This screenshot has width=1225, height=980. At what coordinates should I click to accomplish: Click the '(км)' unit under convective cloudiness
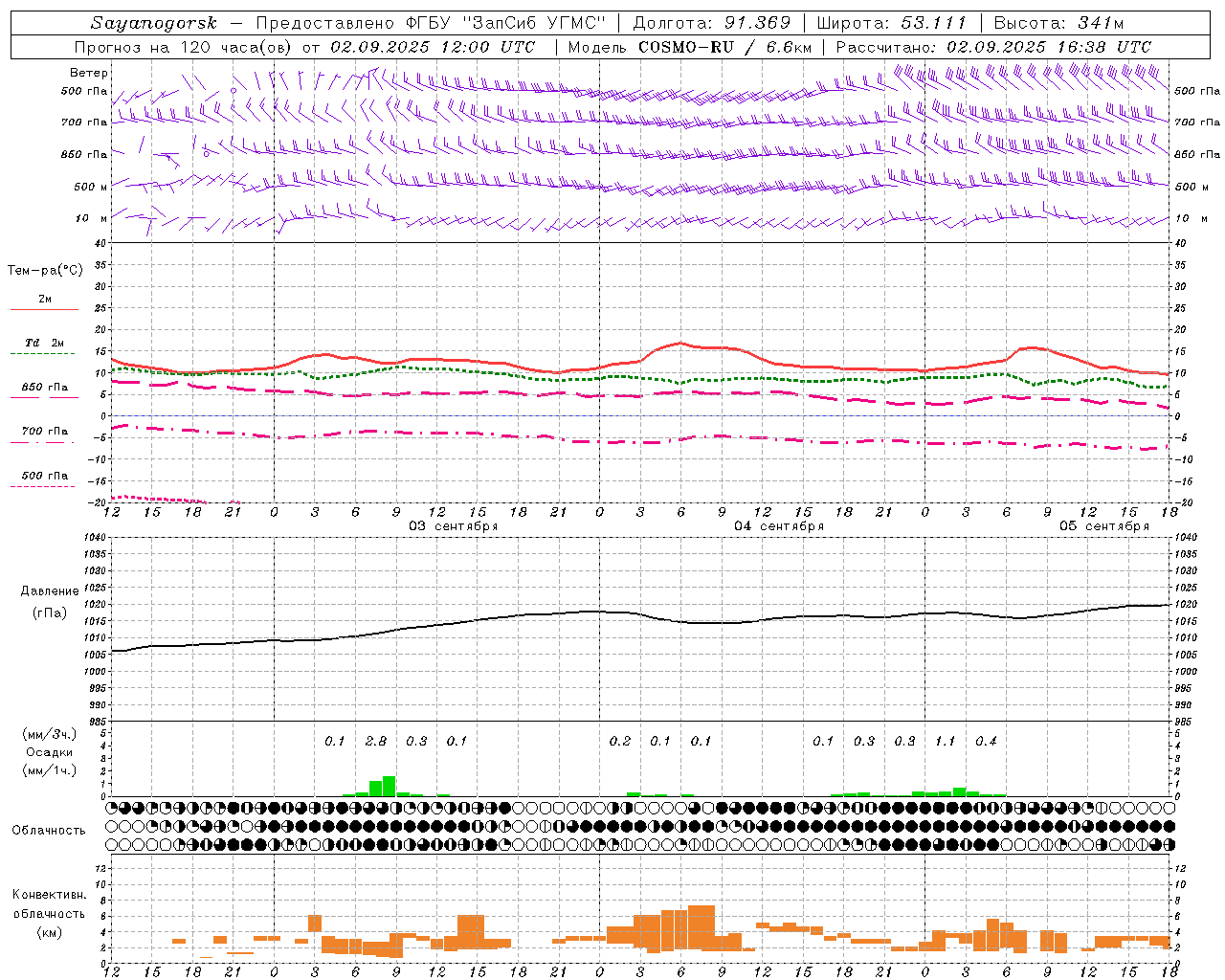(49, 932)
